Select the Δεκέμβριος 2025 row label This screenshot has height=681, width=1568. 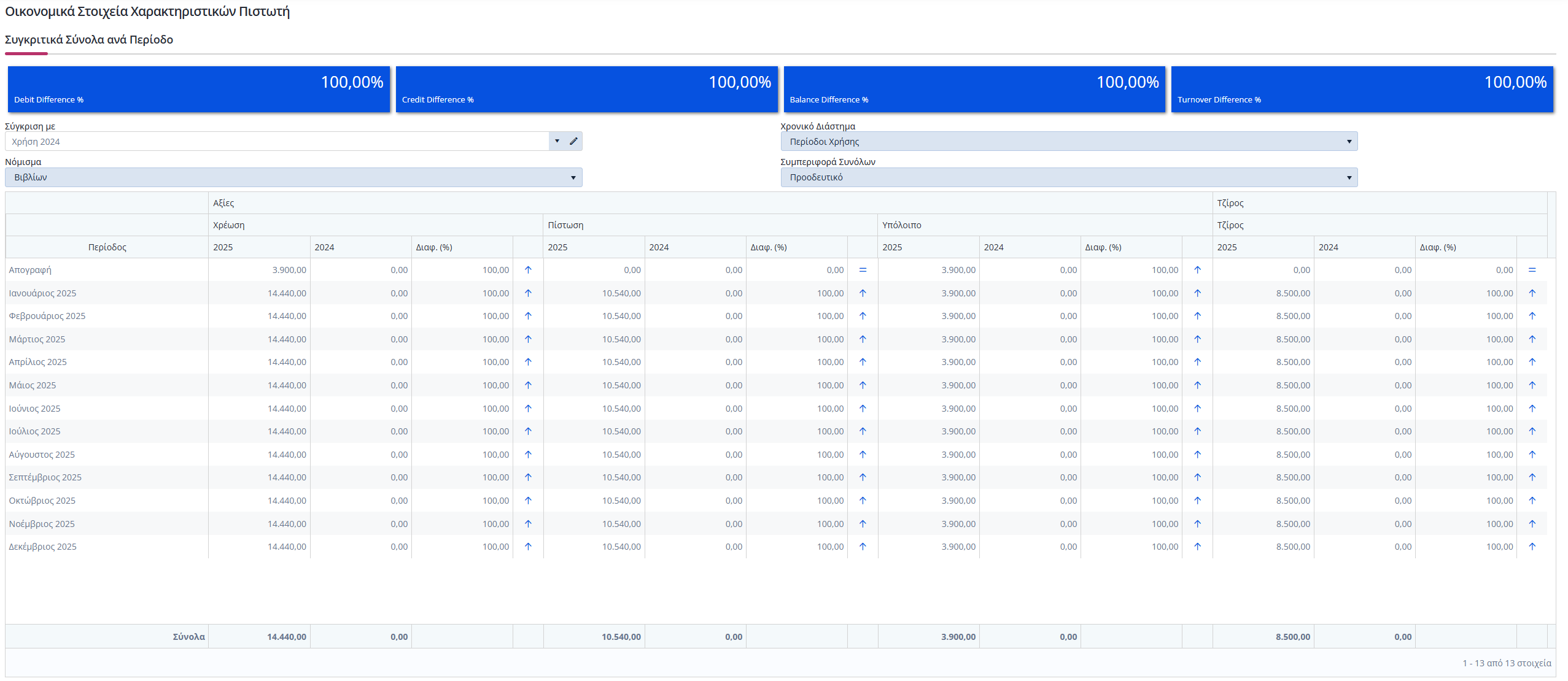click(x=42, y=547)
